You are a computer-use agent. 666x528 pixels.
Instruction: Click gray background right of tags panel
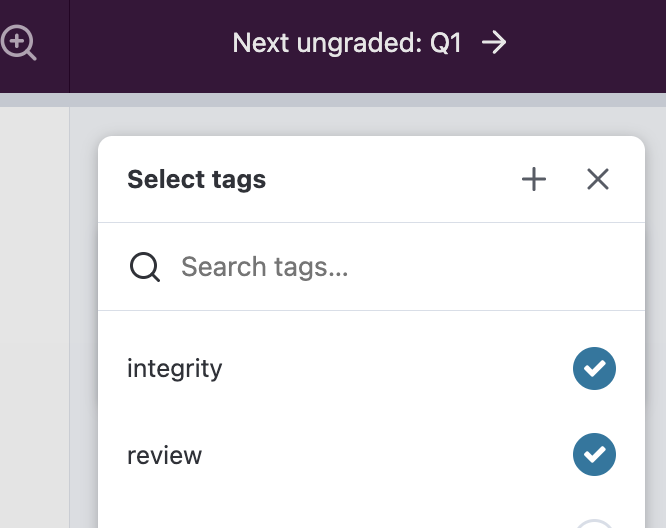point(655,320)
